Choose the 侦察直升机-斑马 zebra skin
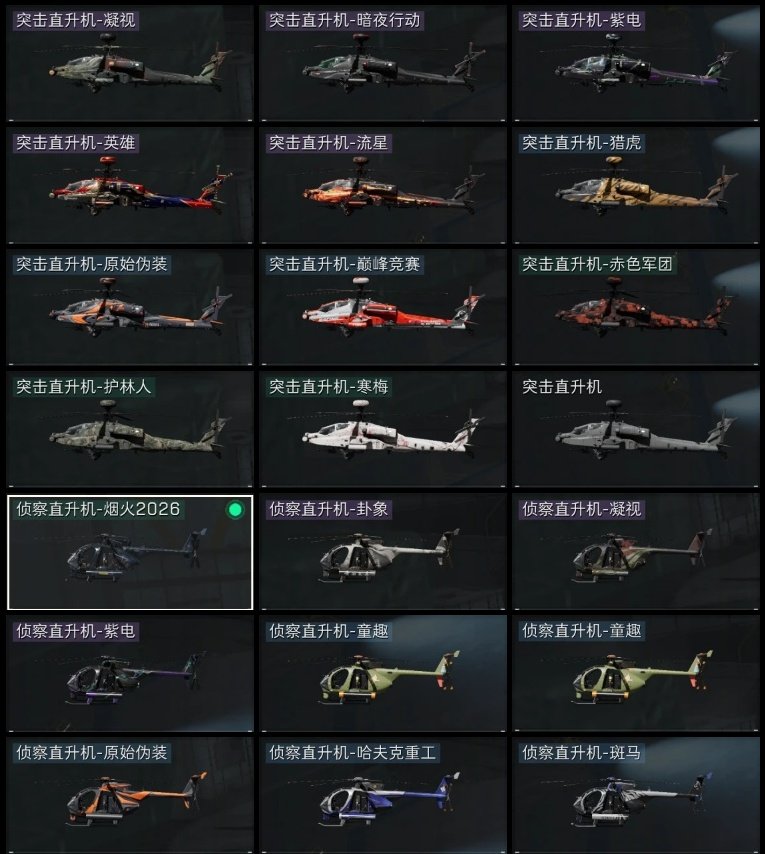Image resolution: width=765 pixels, height=854 pixels. coord(636,796)
